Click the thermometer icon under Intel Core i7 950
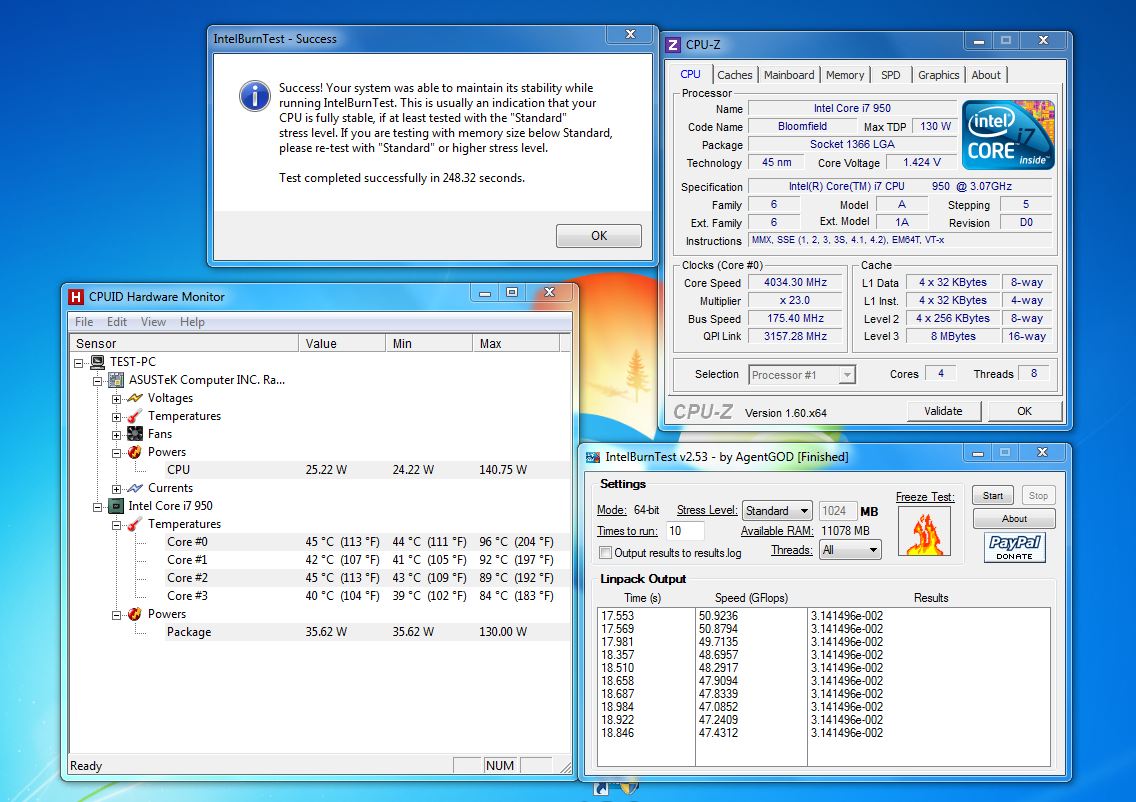Screen dimensions: 1136x802 (x=135, y=524)
